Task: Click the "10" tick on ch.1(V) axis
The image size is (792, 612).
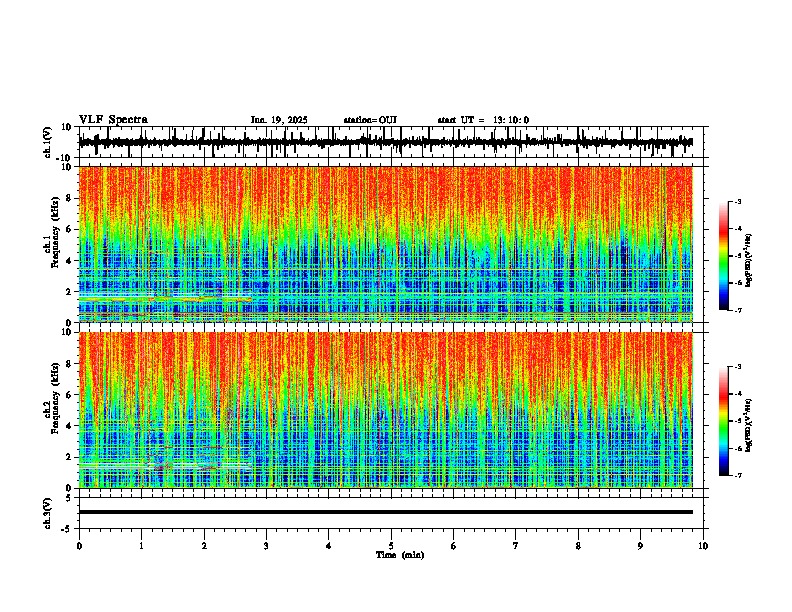Action: point(67,127)
